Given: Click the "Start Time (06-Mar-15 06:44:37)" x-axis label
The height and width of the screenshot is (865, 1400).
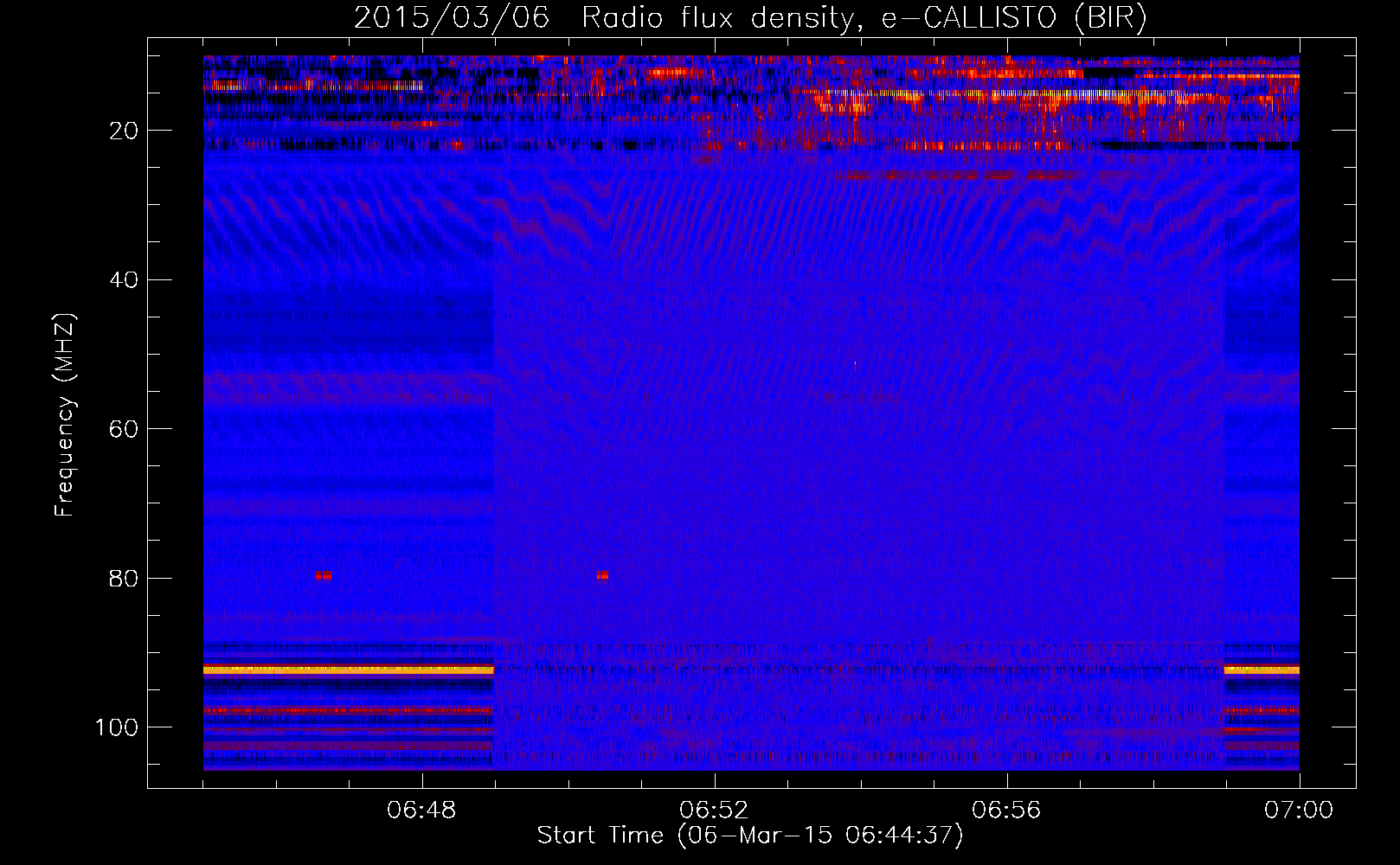Looking at the screenshot, I should (x=750, y=836).
